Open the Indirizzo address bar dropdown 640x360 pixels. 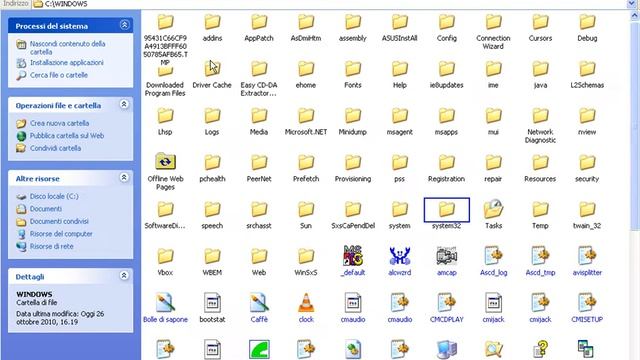(x=631, y=4)
